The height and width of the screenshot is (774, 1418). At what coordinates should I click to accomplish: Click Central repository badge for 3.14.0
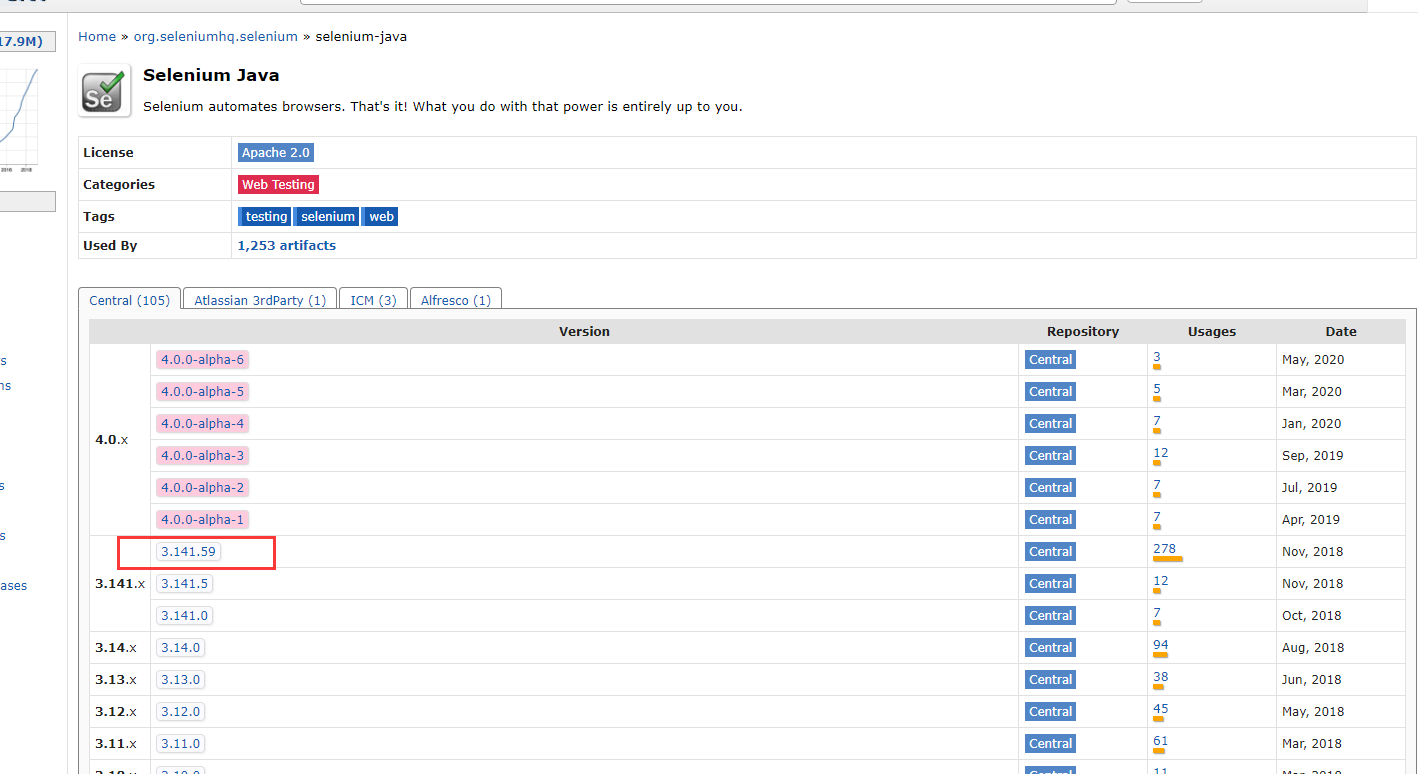click(1050, 648)
